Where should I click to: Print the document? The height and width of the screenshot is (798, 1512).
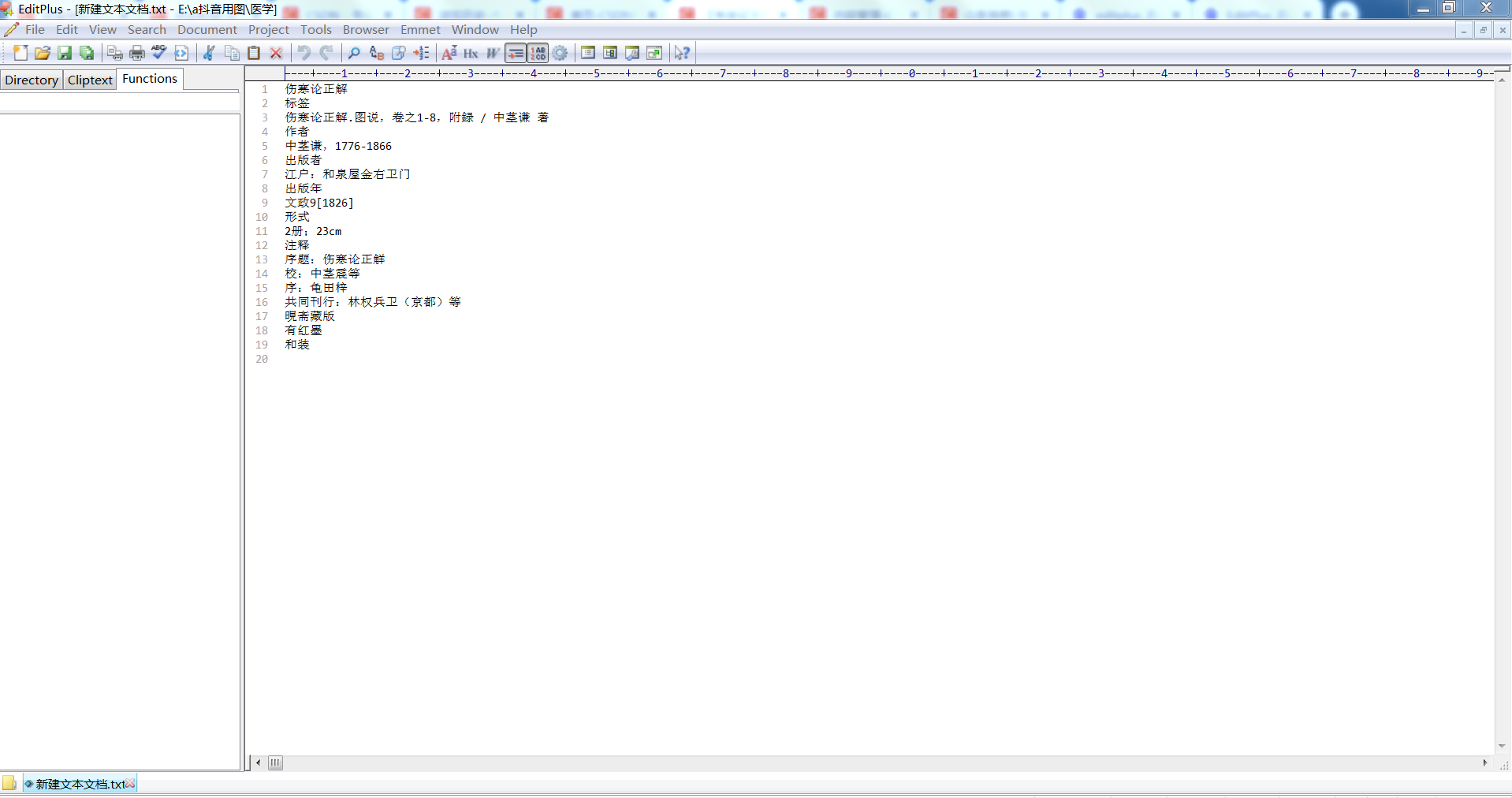click(x=137, y=53)
